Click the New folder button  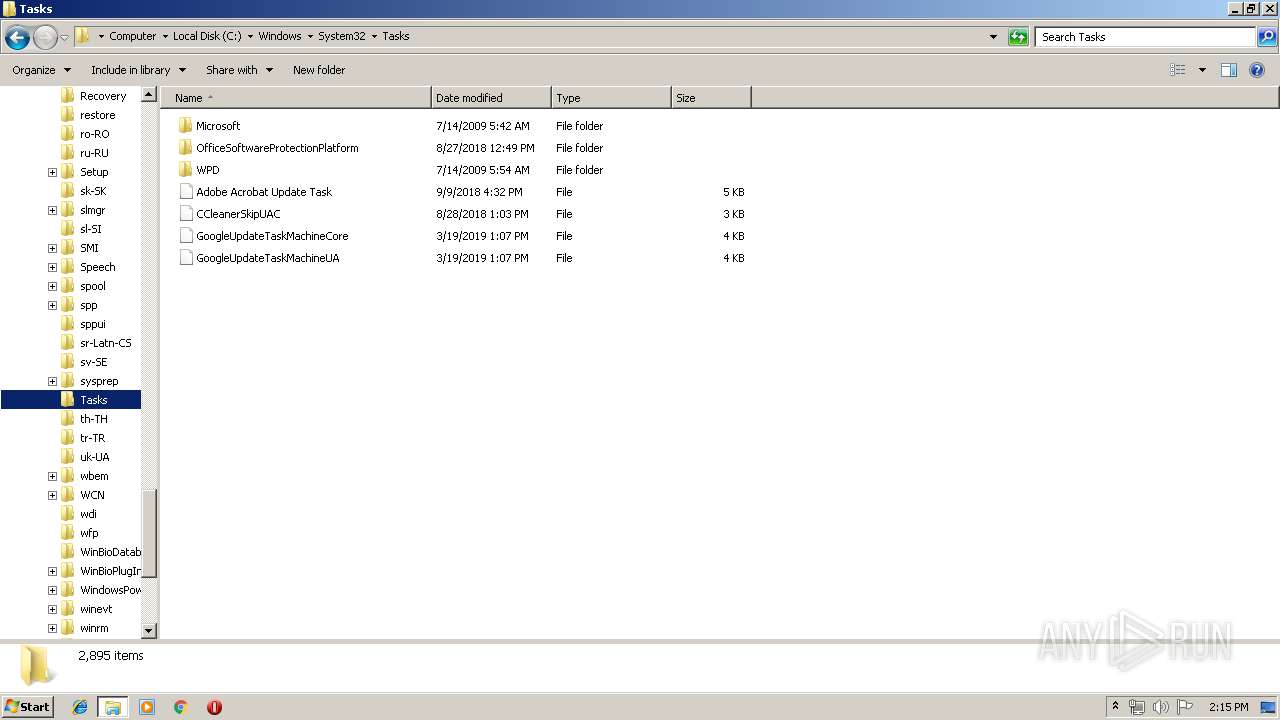click(x=319, y=70)
